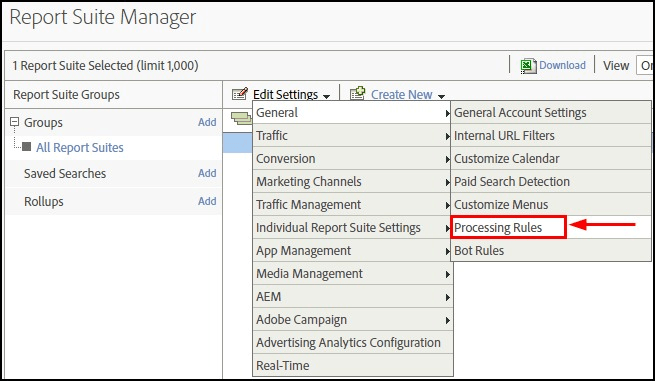Viewport: 655px width, 381px height.
Task: Select General Account Settings
Action: click(x=551, y=112)
